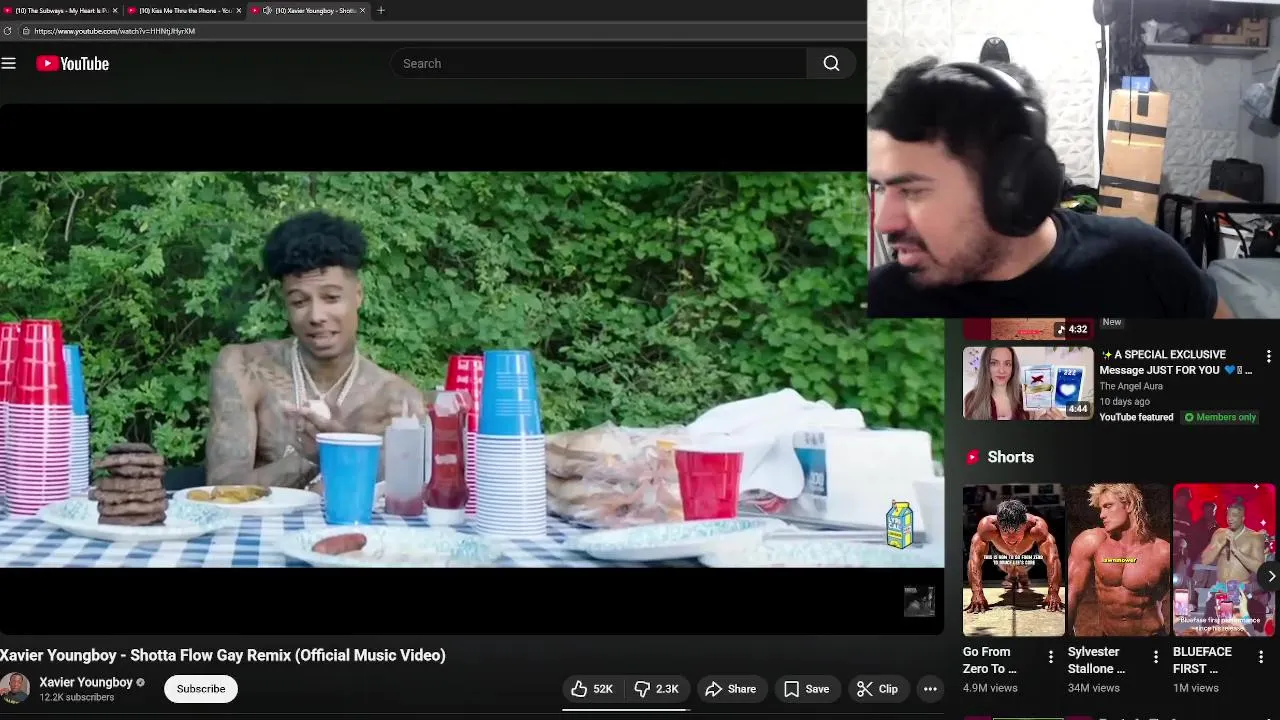The image size is (1280, 720).
Task: Click the Members only badge
Action: pos(1220,417)
